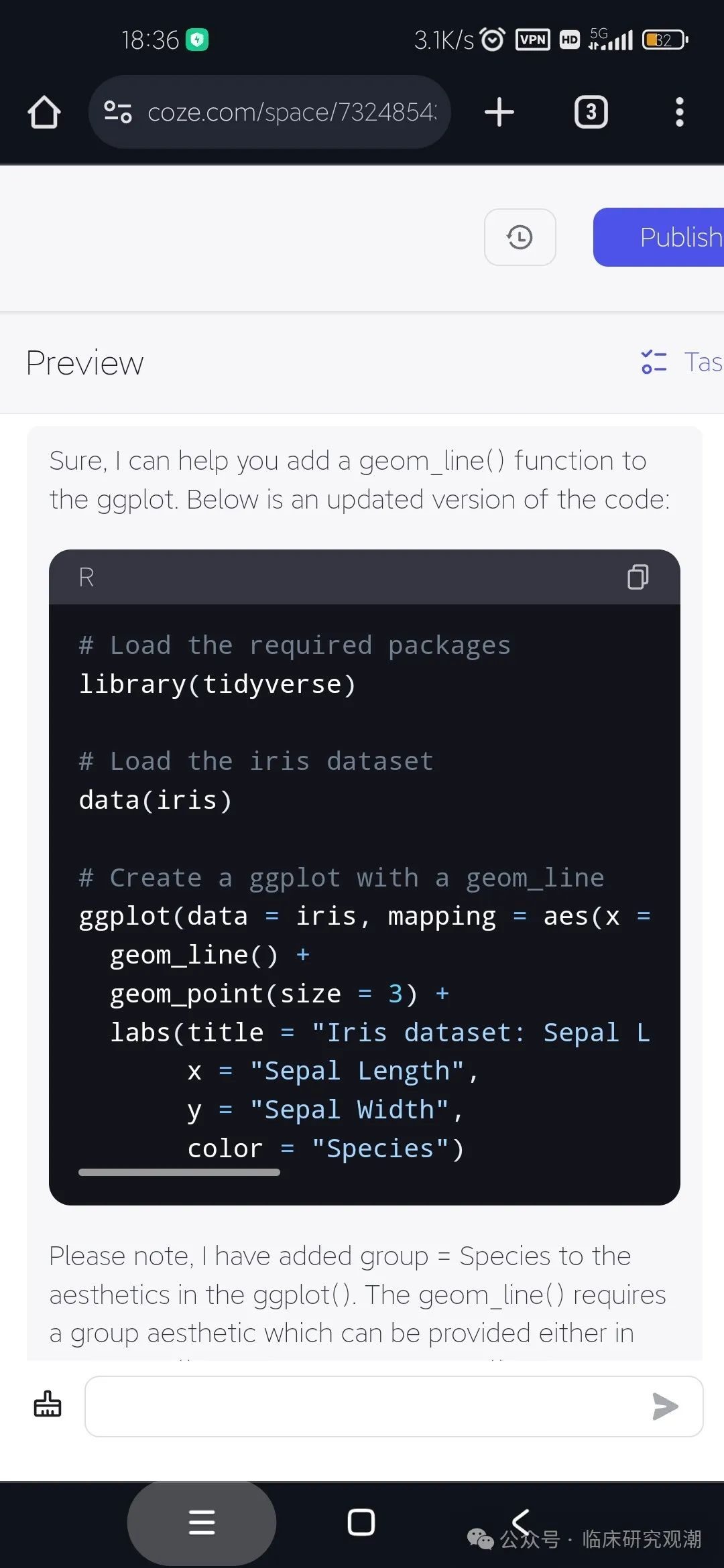The width and height of the screenshot is (724, 1568).
Task: Tap the Android home square button
Action: (361, 1522)
